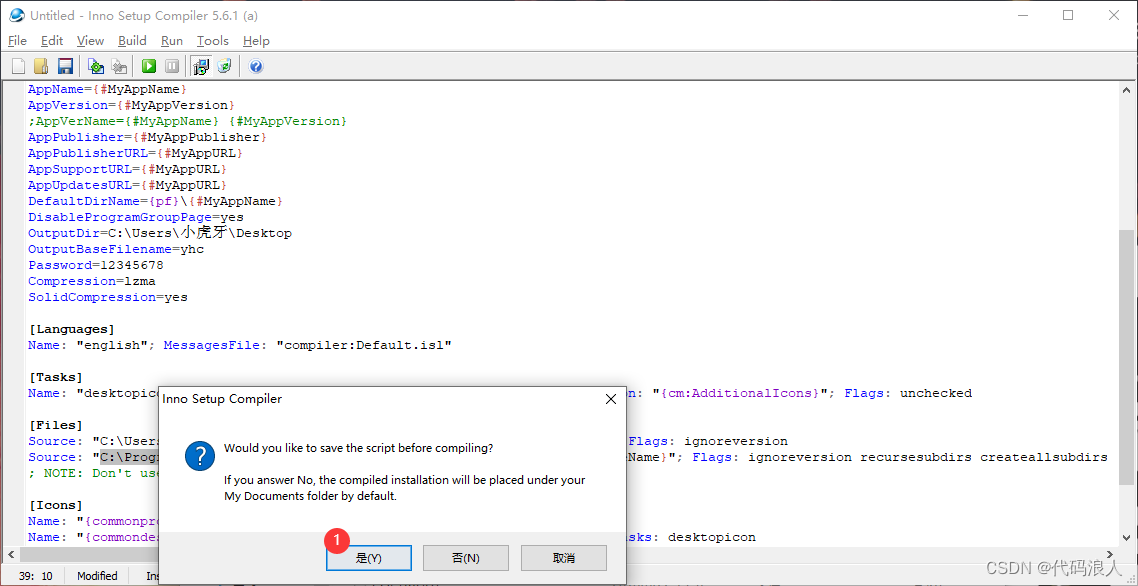This screenshot has width=1138, height=586.
Task: Click the Inno Setup title bar app icon
Action: (x=17, y=15)
